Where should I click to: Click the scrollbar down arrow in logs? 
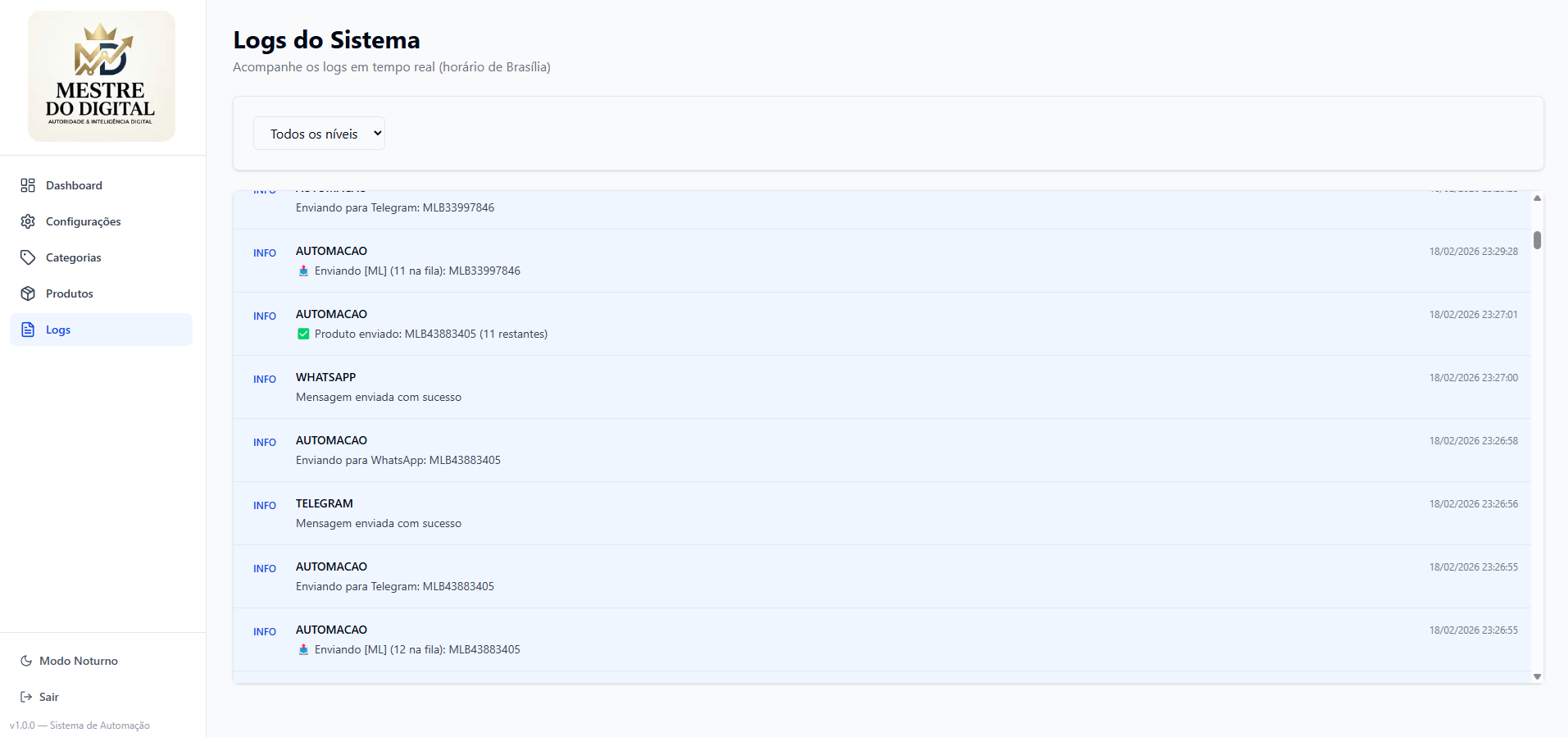coord(1537,676)
